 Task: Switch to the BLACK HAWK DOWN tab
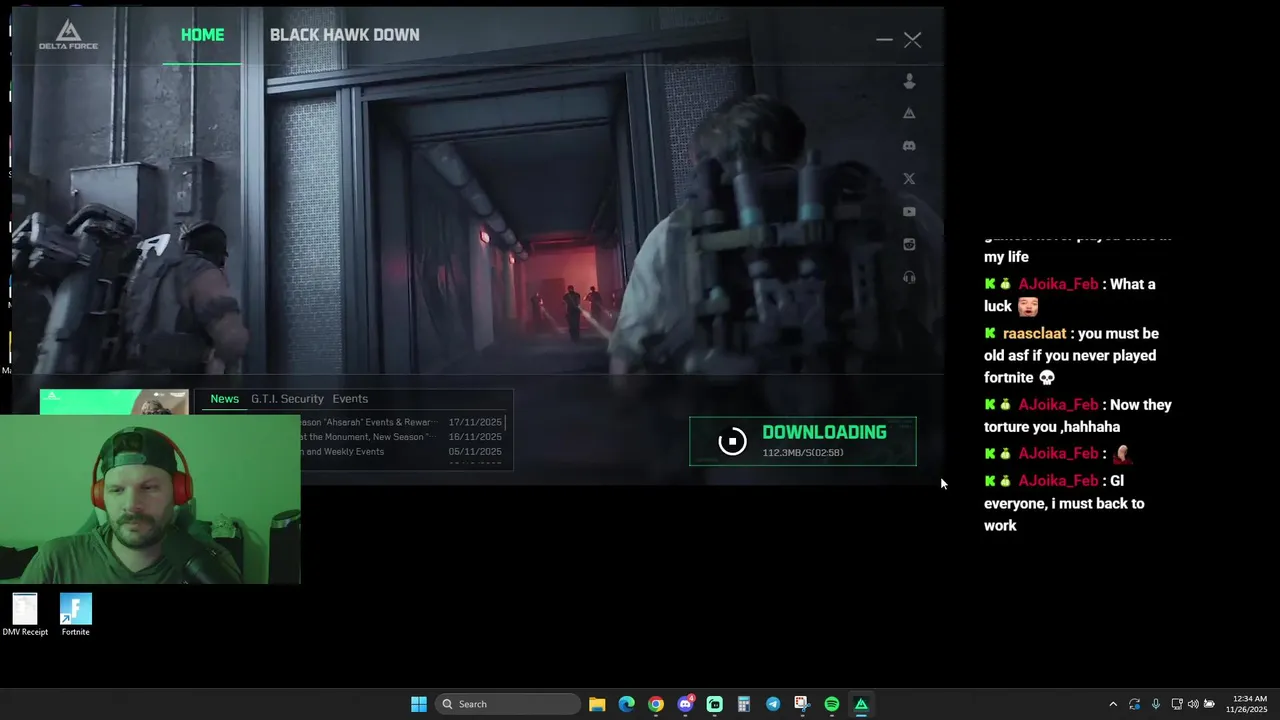pyautogui.click(x=344, y=35)
